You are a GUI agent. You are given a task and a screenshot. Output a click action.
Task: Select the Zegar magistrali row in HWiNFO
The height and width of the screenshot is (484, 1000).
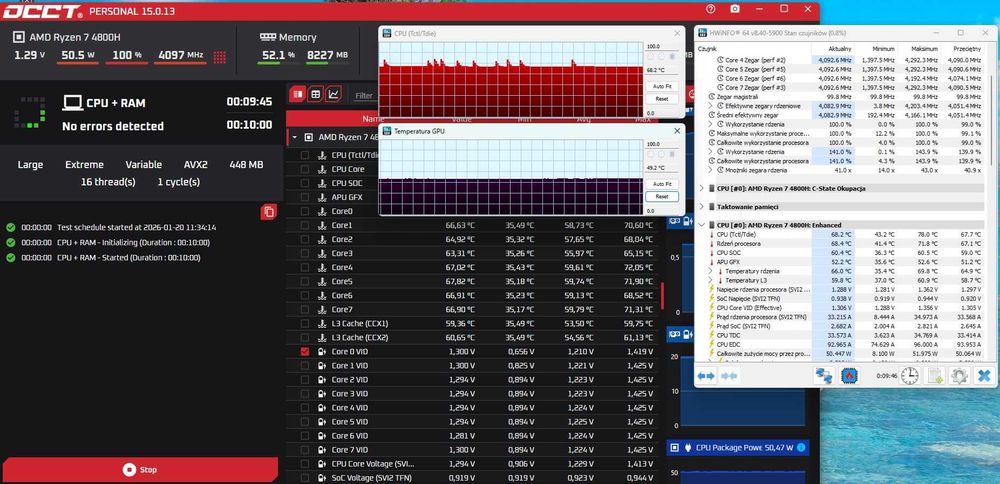pyautogui.click(x=841, y=96)
